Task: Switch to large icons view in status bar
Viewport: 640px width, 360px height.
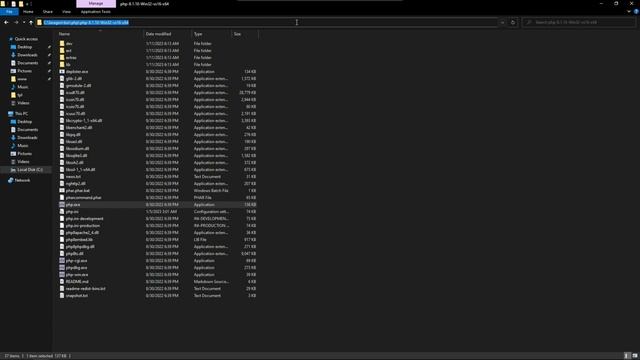Action: 635,356
